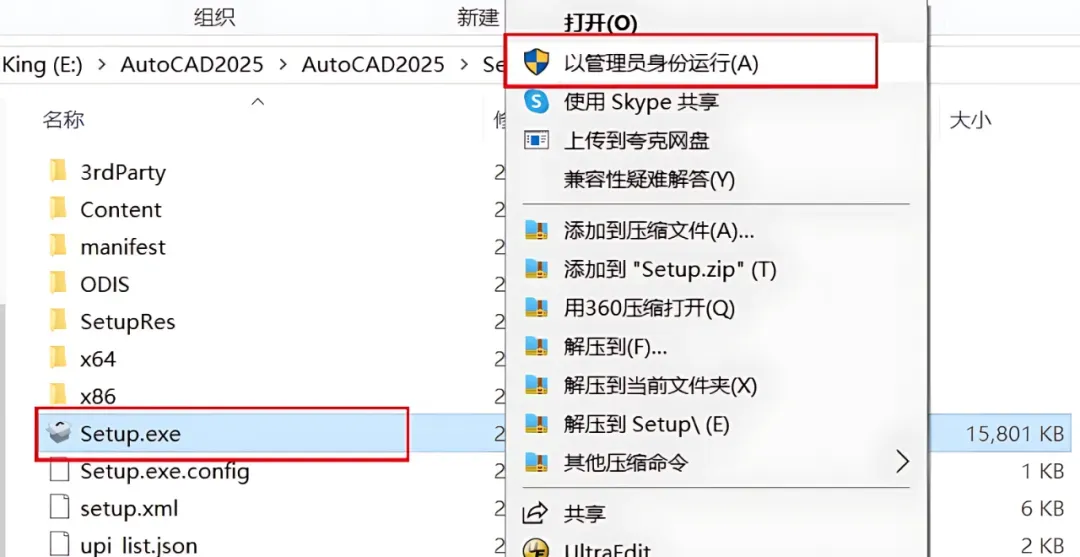Image resolution: width=1080 pixels, height=557 pixels.
Task: Click the shield icon for run as administrator
Action: [537, 63]
